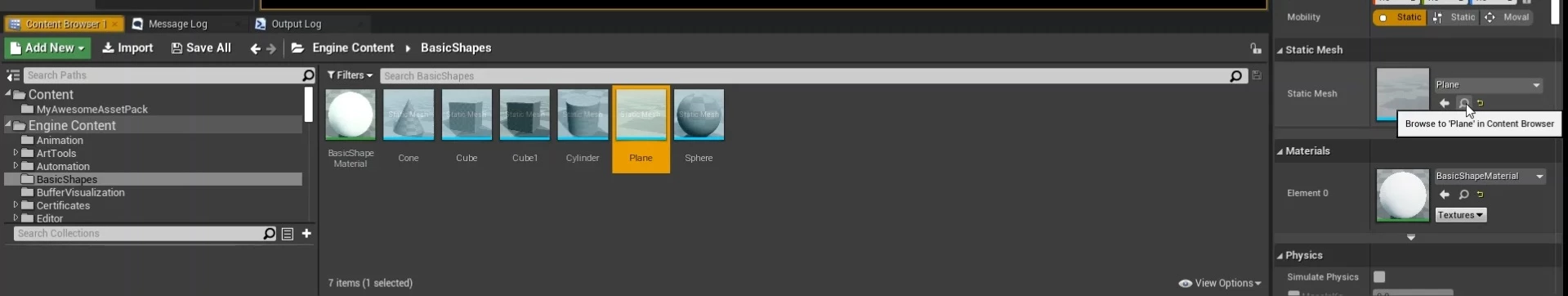The width and height of the screenshot is (1568, 296).
Task: Click the BasicShapes breadcrumb
Action: [x=456, y=48]
